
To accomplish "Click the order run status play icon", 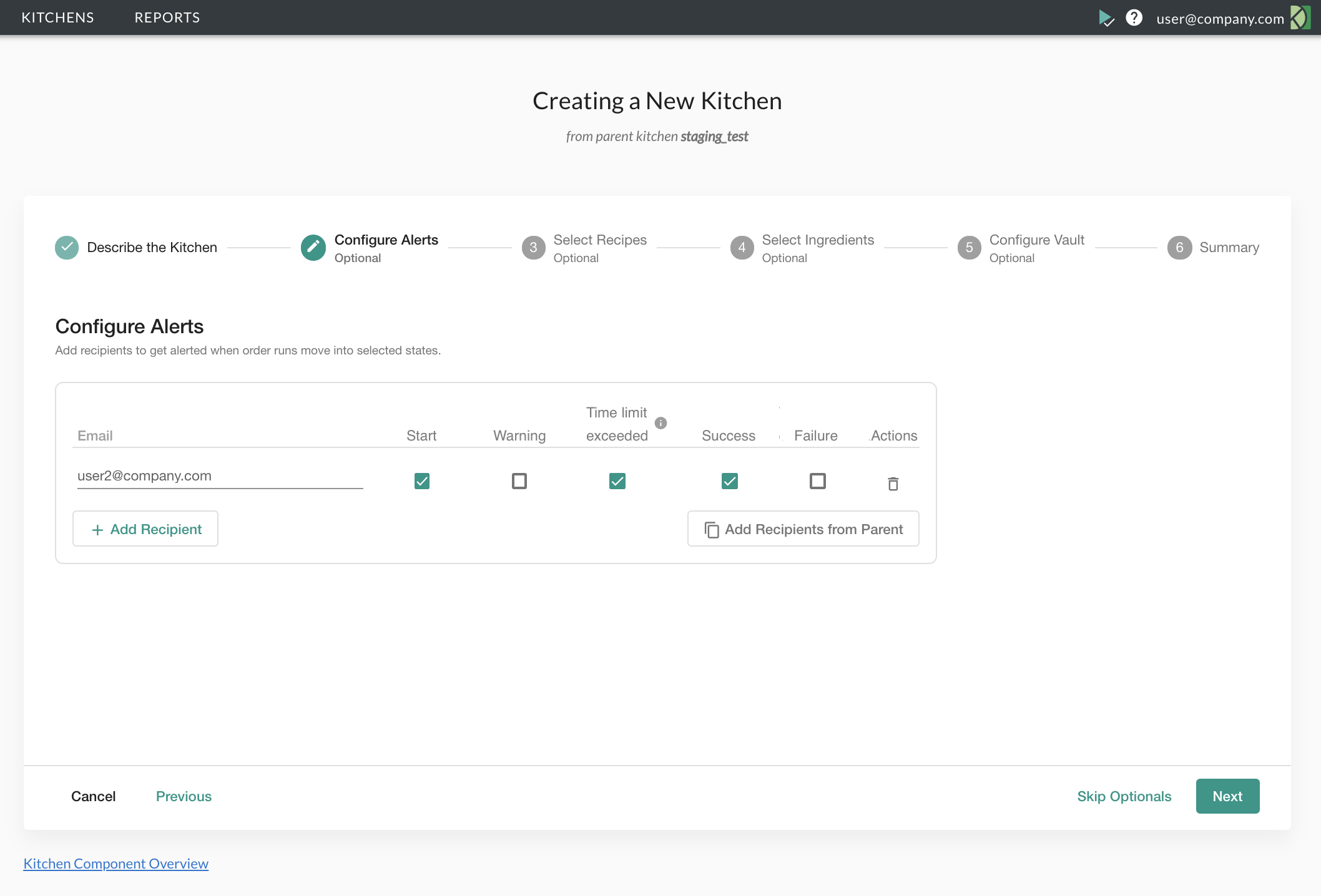I will (1106, 18).
